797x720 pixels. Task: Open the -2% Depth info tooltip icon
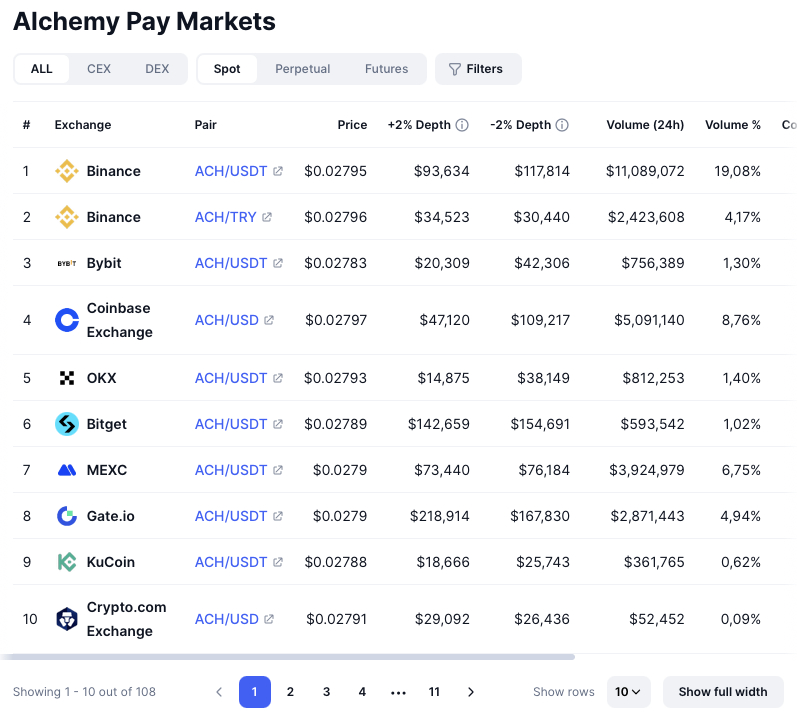point(562,125)
